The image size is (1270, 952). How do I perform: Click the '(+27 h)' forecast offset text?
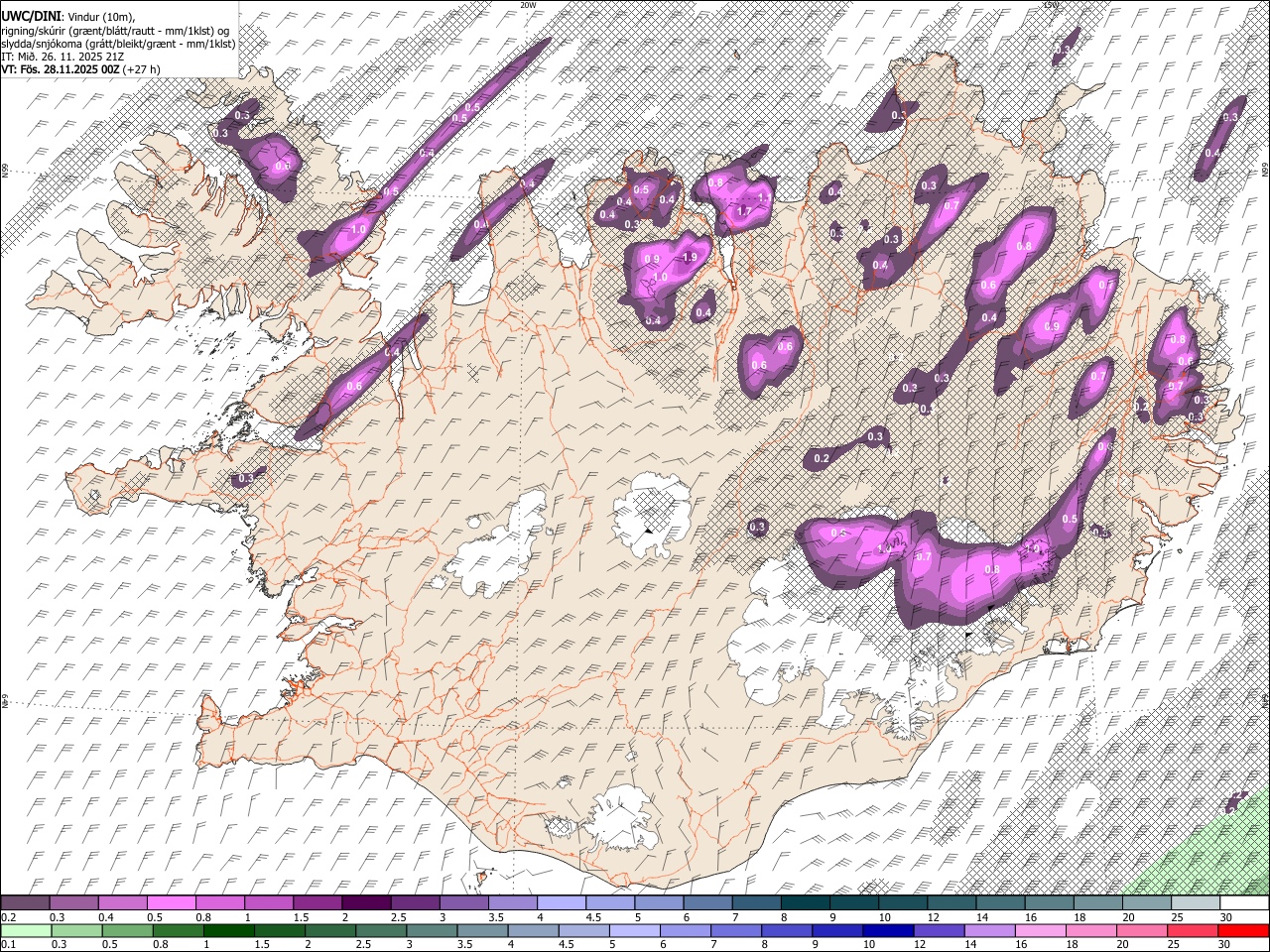pyautogui.click(x=142, y=69)
